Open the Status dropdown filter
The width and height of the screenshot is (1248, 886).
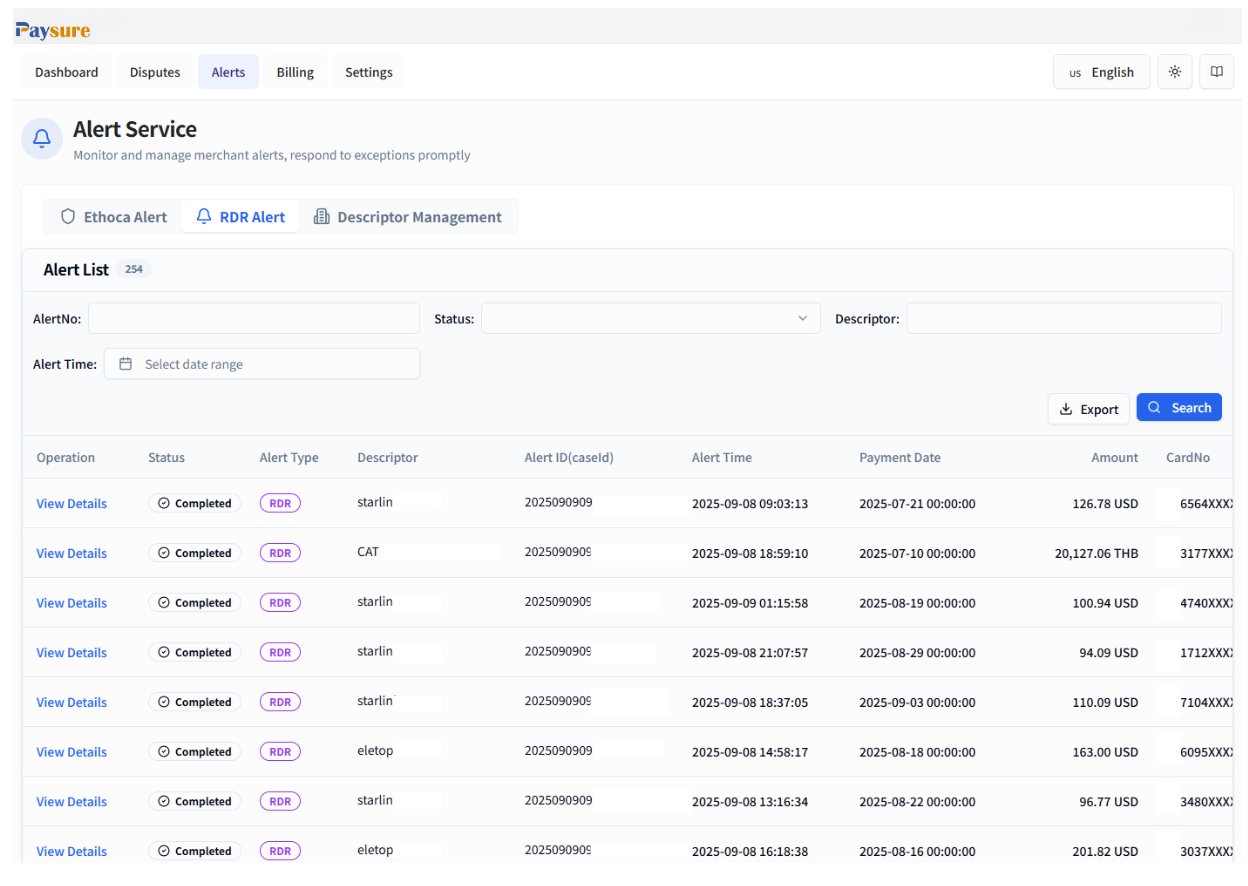coord(650,319)
